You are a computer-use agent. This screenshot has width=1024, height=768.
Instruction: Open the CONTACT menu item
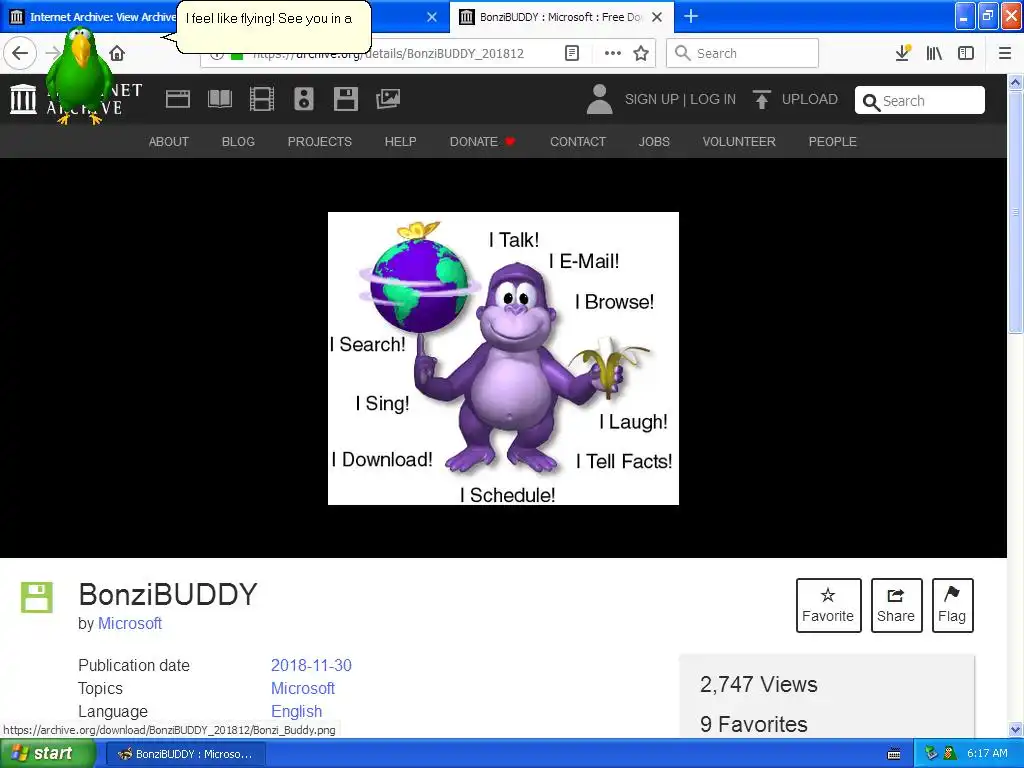click(x=578, y=142)
